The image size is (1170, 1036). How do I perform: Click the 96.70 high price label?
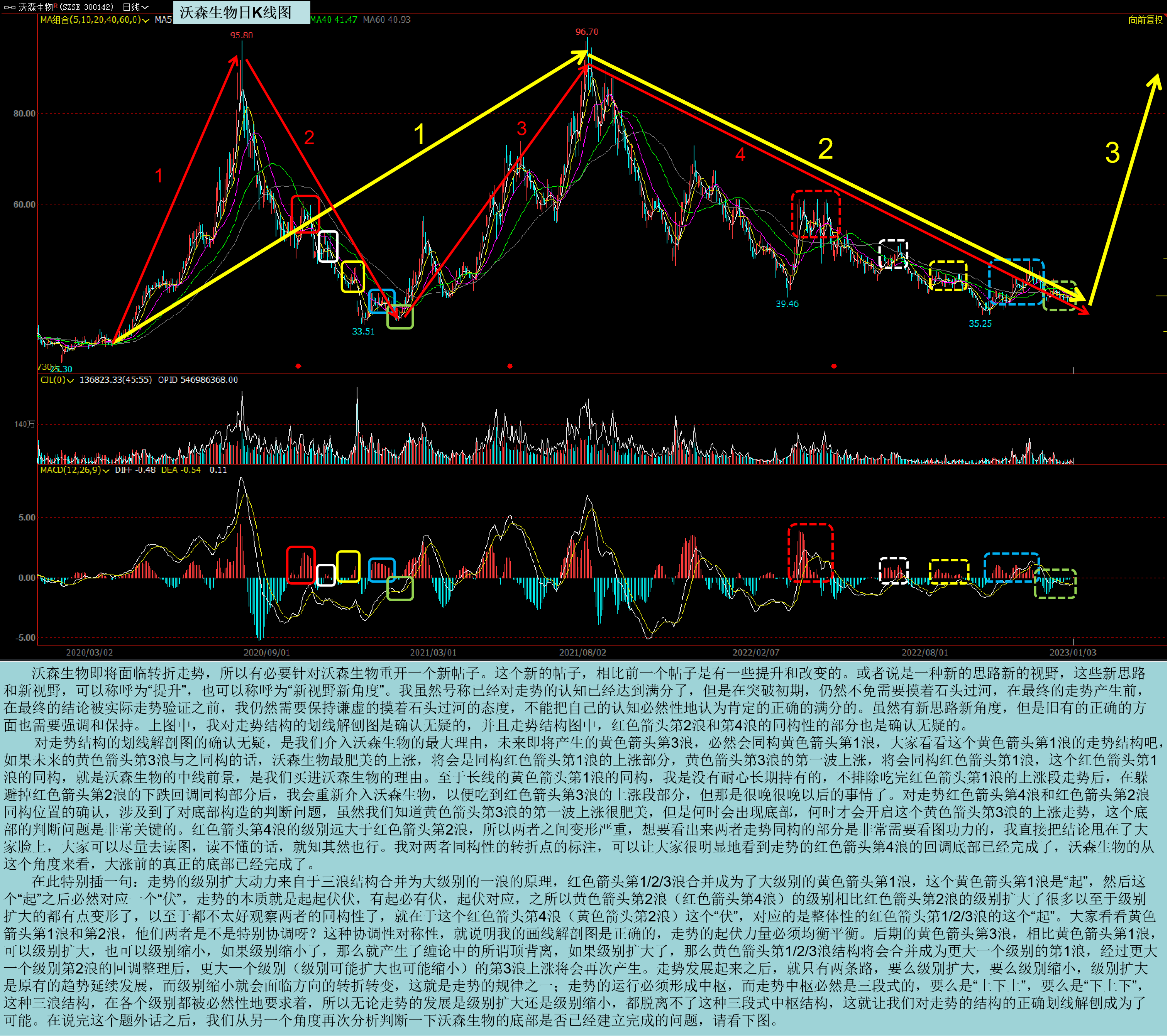coord(587,32)
